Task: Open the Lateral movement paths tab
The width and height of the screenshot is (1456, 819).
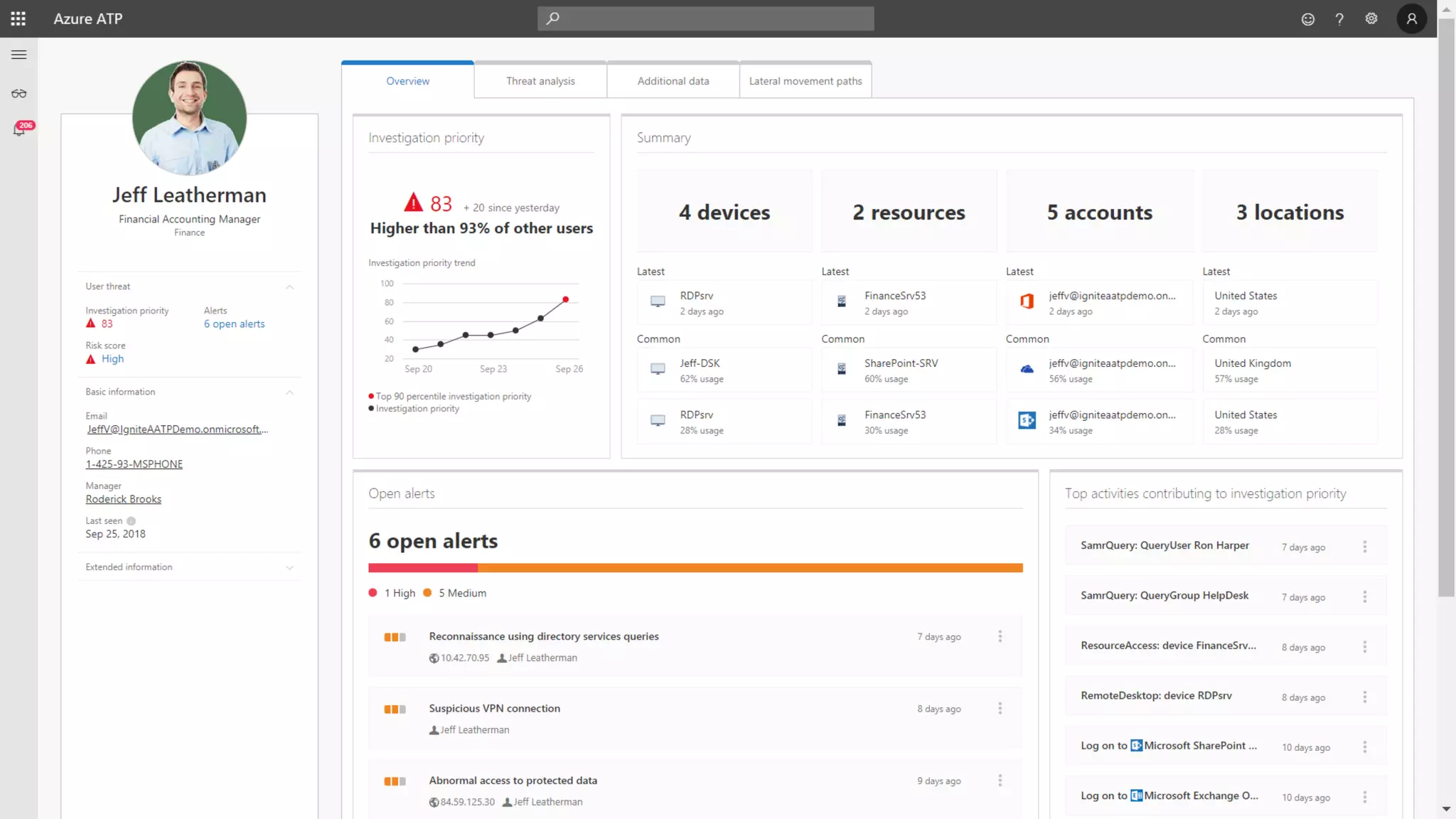Action: 805,81
